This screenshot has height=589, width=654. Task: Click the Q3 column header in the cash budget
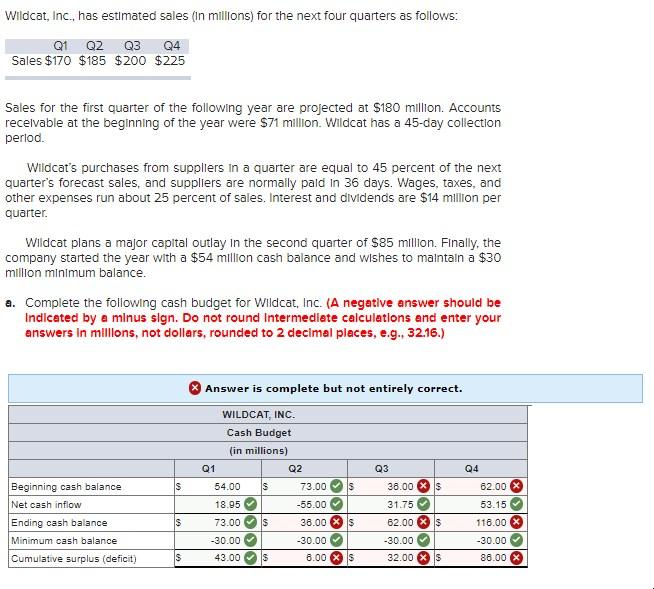tap(382, 468)
